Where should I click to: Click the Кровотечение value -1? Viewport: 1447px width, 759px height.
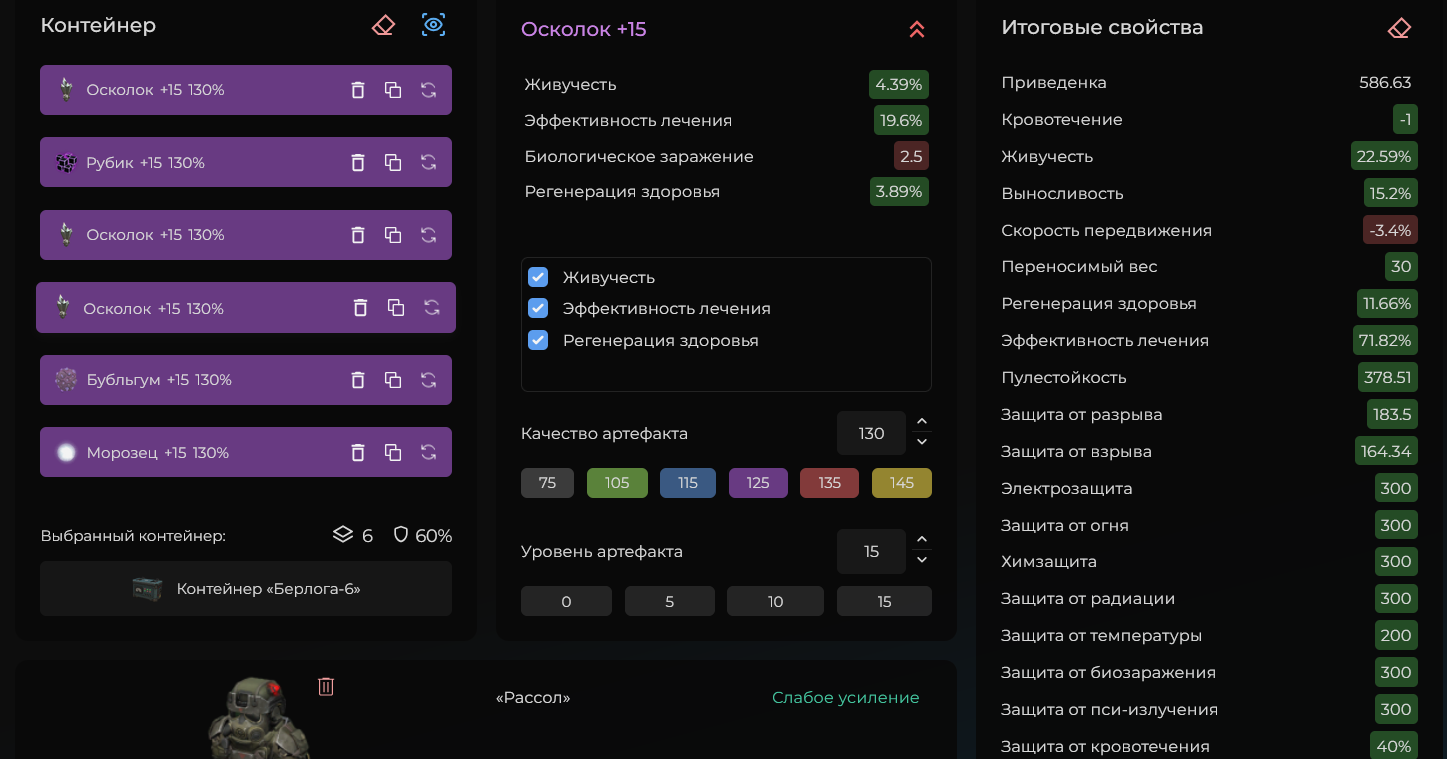point(1405,119)
